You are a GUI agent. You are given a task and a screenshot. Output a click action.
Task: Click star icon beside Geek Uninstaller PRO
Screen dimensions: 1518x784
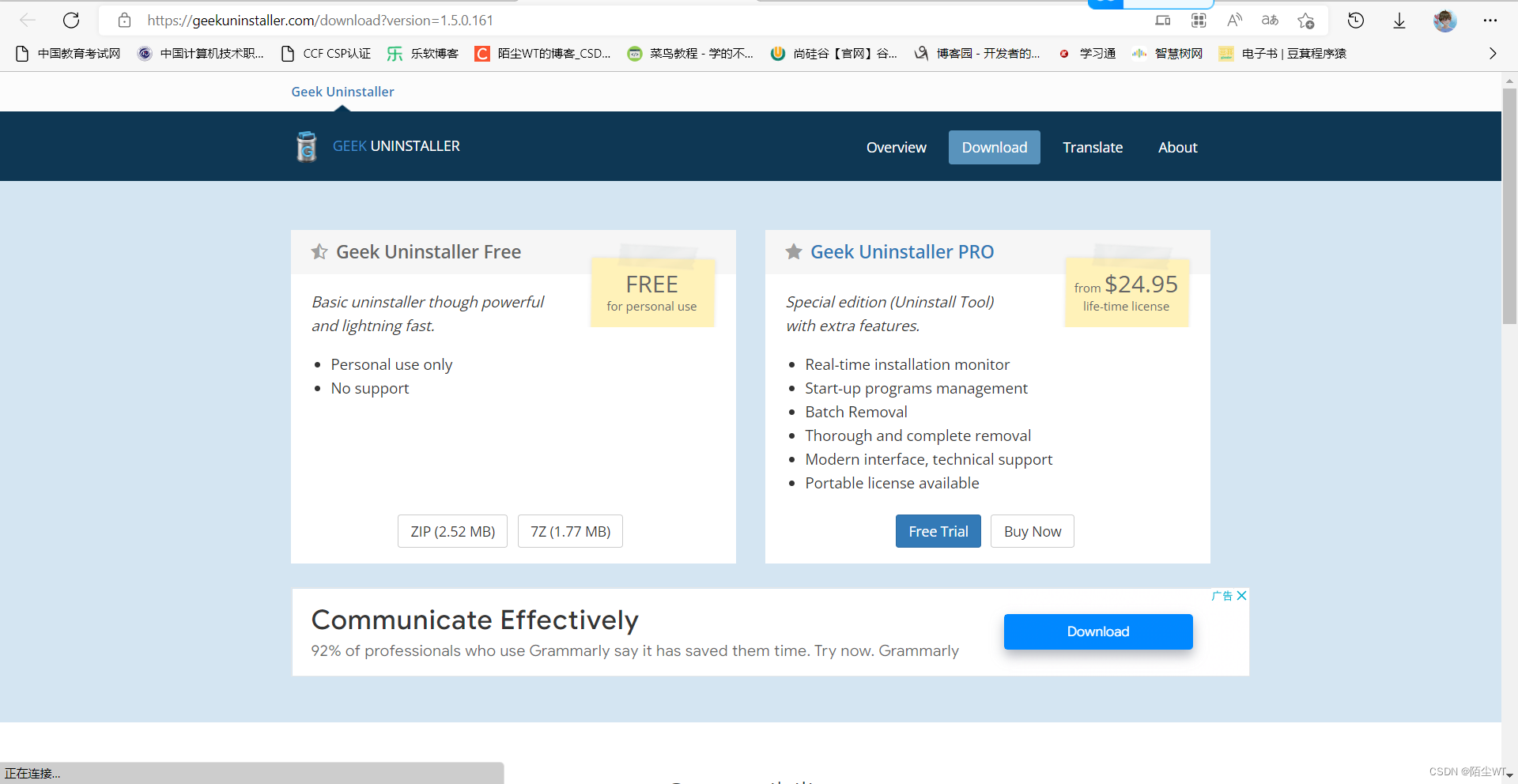[x=794, y=252]
